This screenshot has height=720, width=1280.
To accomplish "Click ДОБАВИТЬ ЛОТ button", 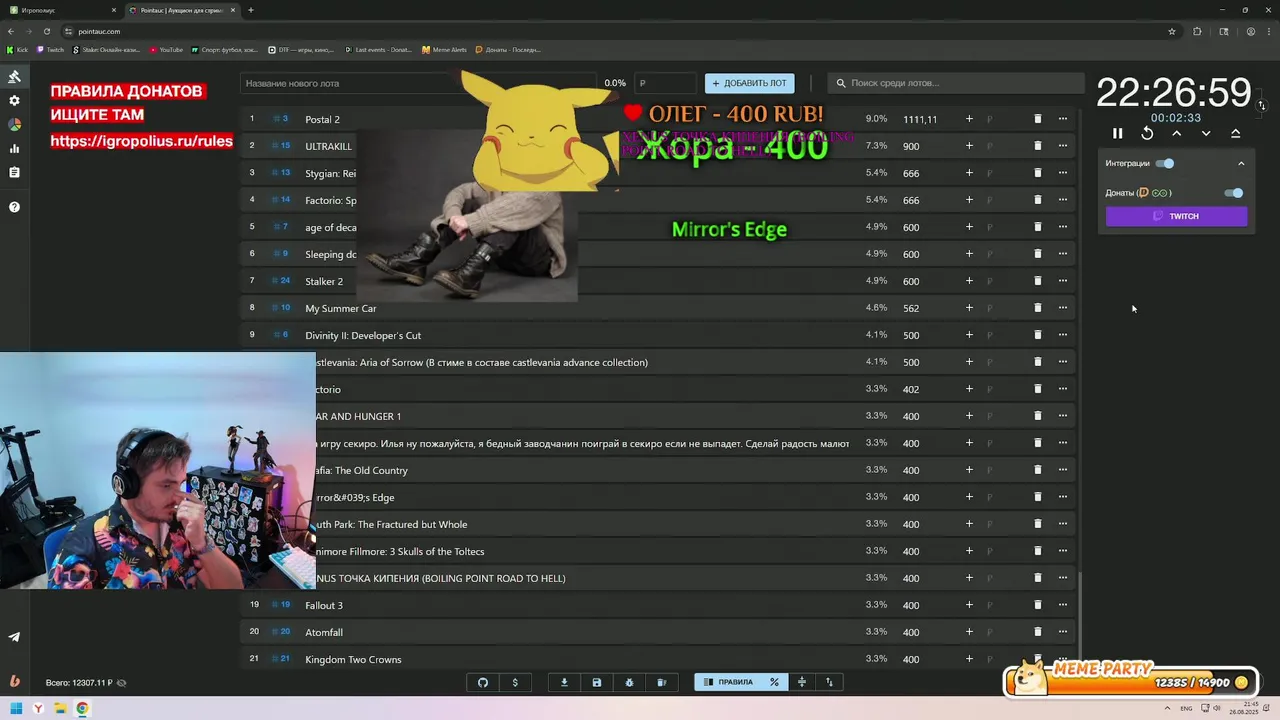I will [x=749, y=83].
